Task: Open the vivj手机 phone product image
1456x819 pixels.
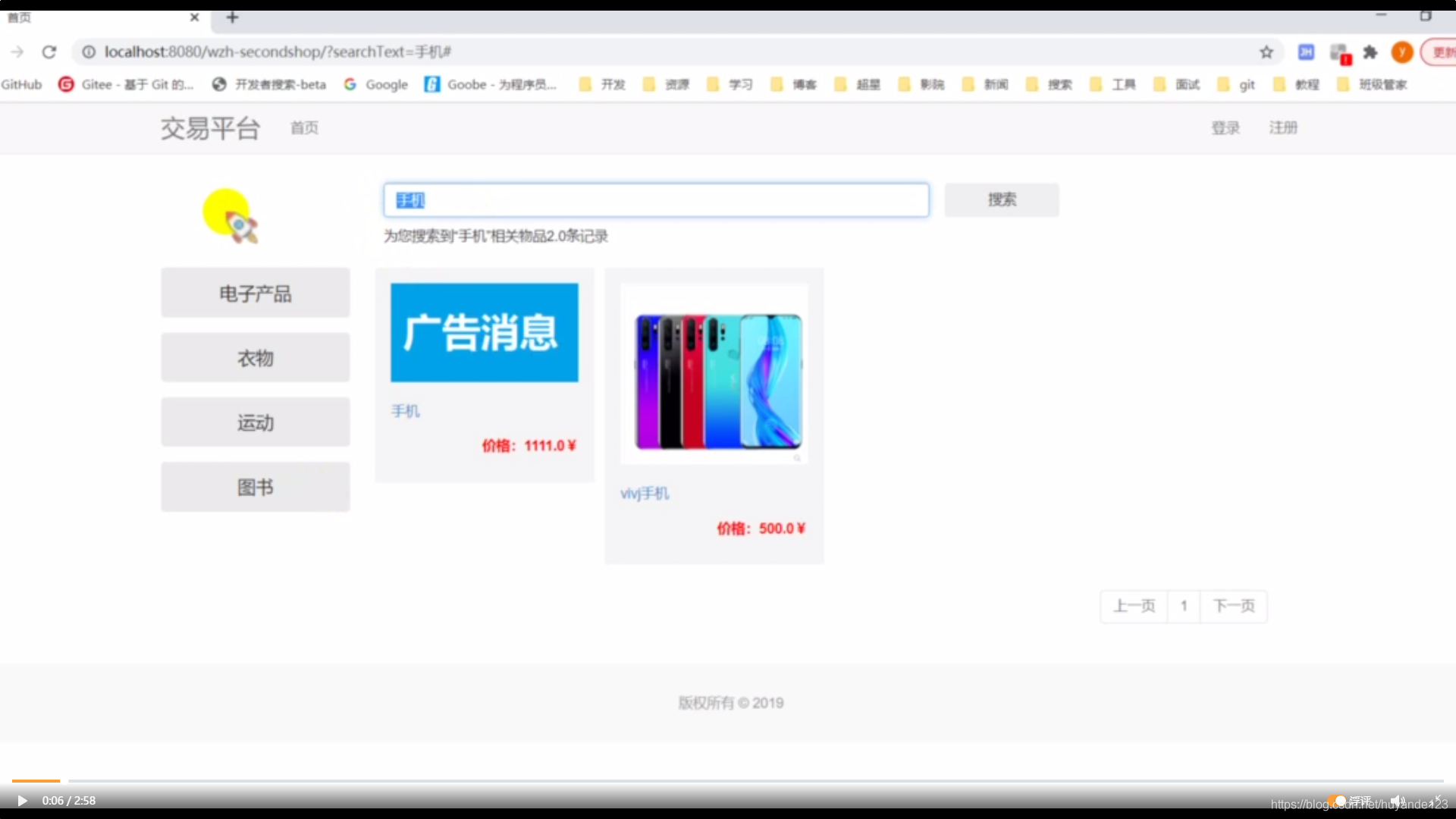Action: pos(714,375)
